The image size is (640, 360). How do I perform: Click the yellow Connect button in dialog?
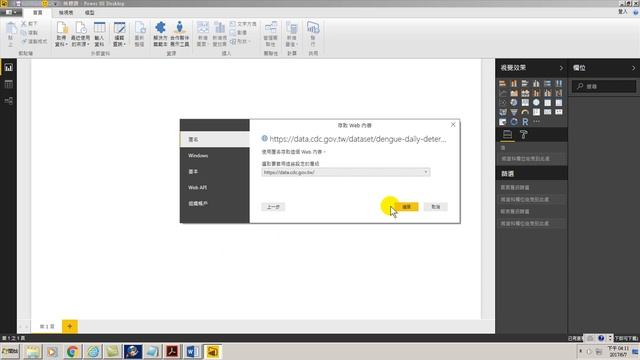tap(407, 207)
